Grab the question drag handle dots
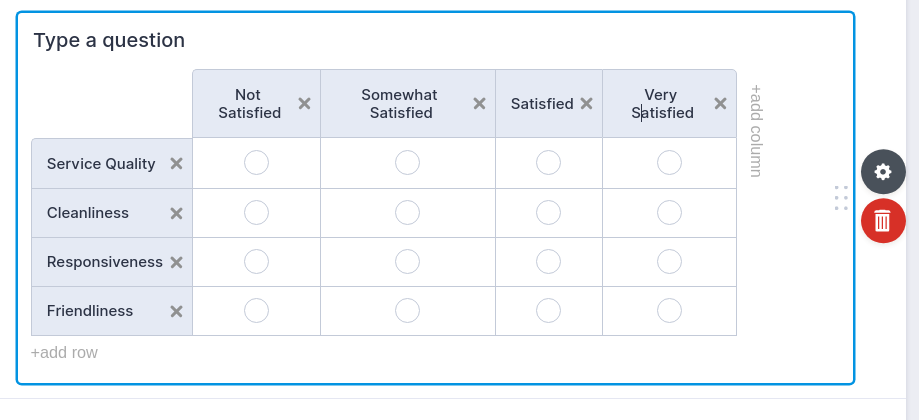The height and width of the screenshot is (420, 919). (x=841, y=198)
